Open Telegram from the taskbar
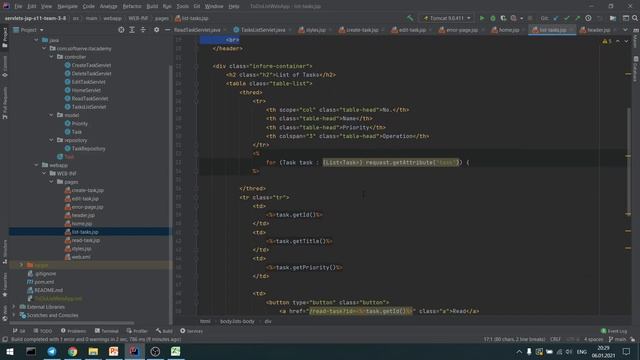 (x=52, y=351)
